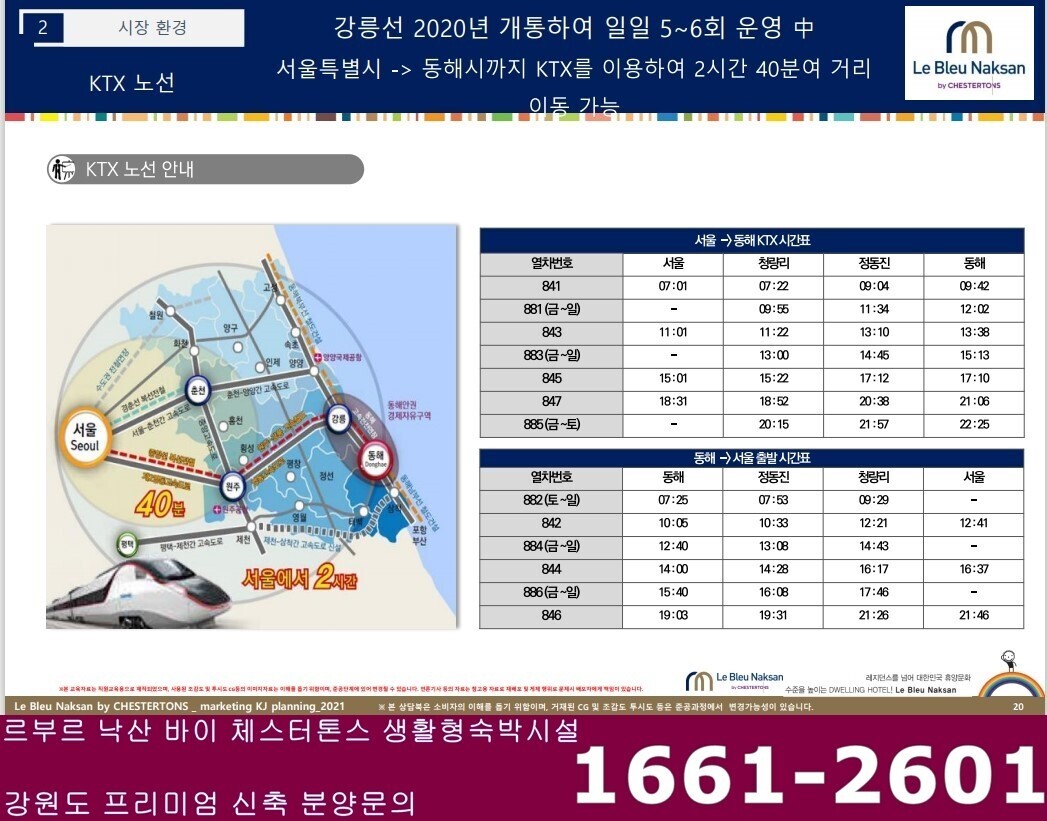Click the small Le Bleu Naksan footer logo
Image resolution: width=1047 pixels, height=821 pixels.
(x=735, y=681)
